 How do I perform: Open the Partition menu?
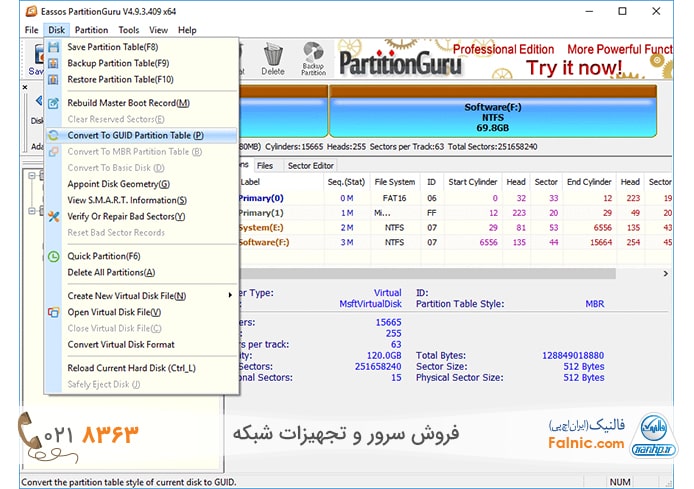92,30
